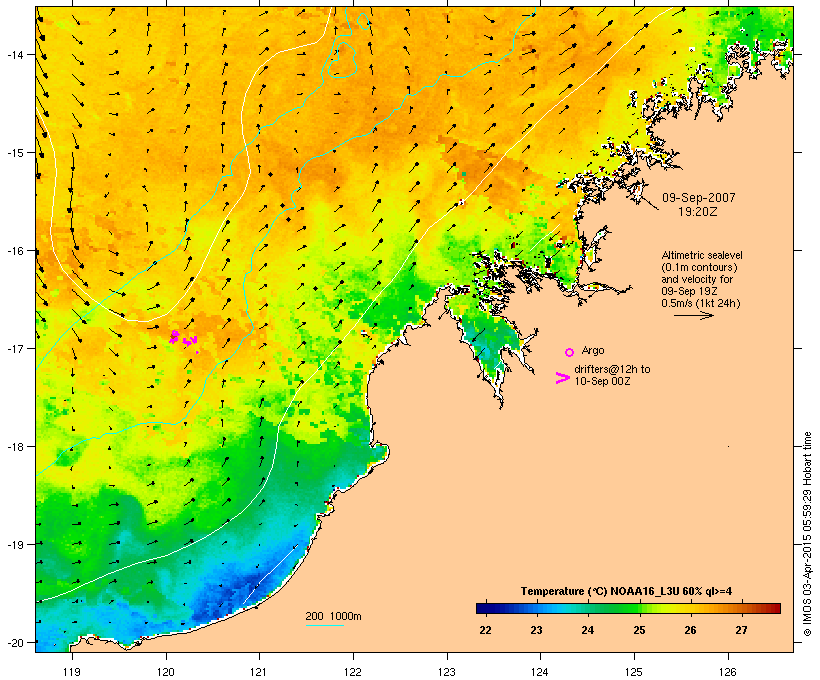Click the 'Argo' legend label
Viewport: 820px width, 680px height.
click(x=593, y=350)
